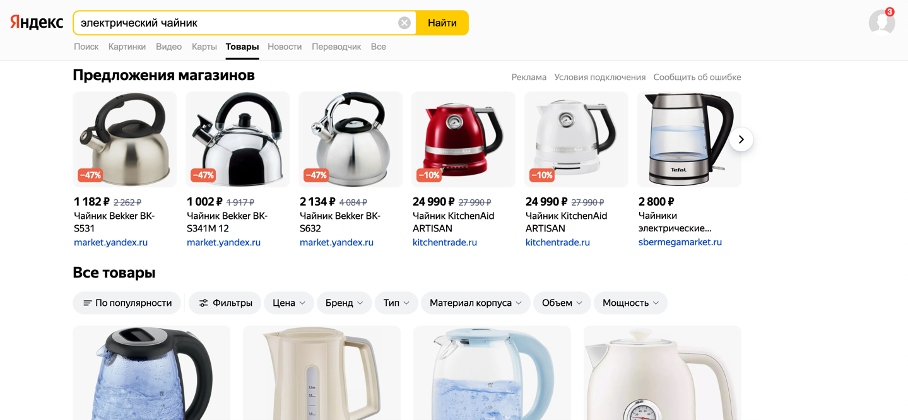Advance the store offers carousel with the arrow

pos(741,140)
